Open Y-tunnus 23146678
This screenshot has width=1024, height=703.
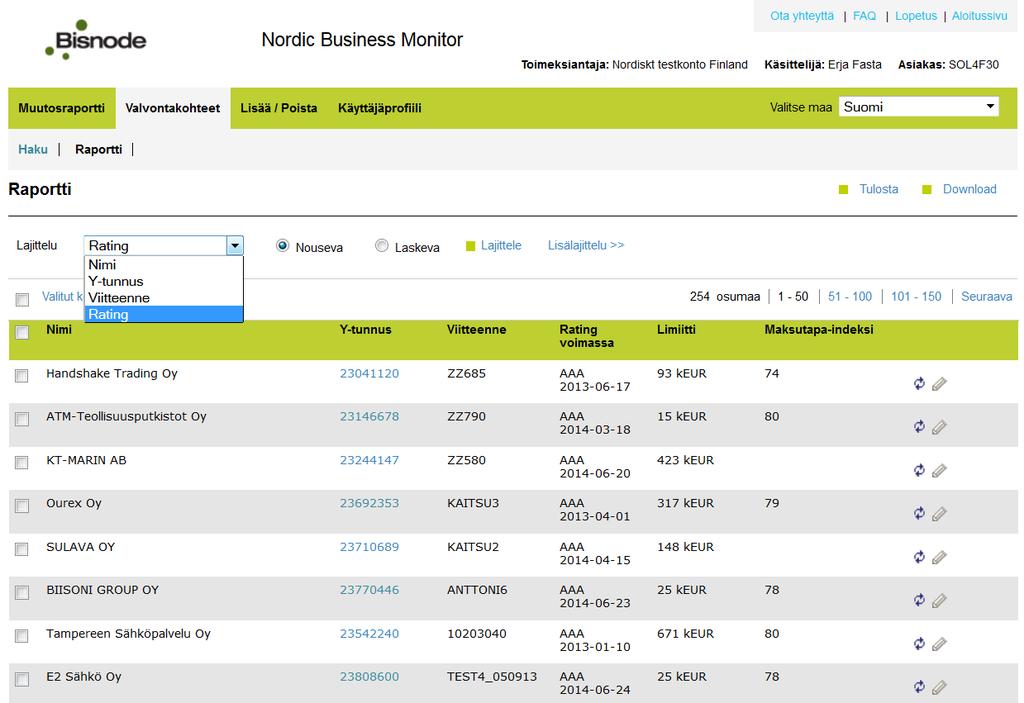[369, 416]
